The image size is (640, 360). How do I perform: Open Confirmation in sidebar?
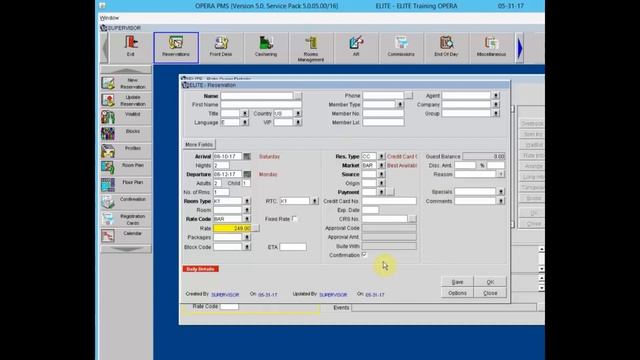pyautogui.click(x=126, y=202)
